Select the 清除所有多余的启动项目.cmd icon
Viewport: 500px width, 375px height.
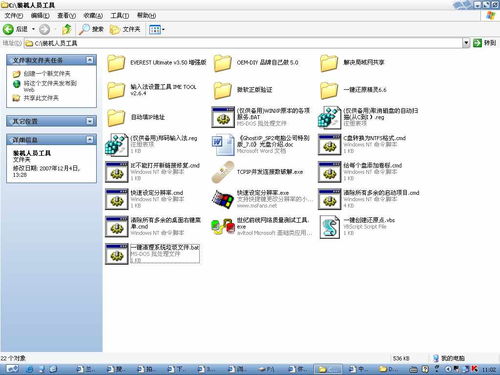click(x=329, y=199)
